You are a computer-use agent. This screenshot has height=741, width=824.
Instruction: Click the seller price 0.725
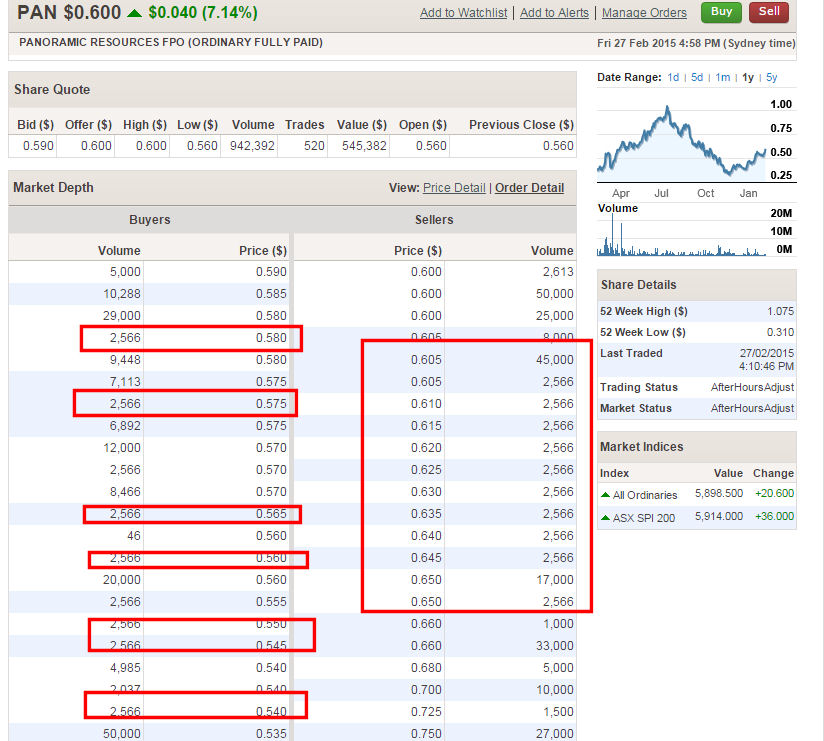point(426,712)
